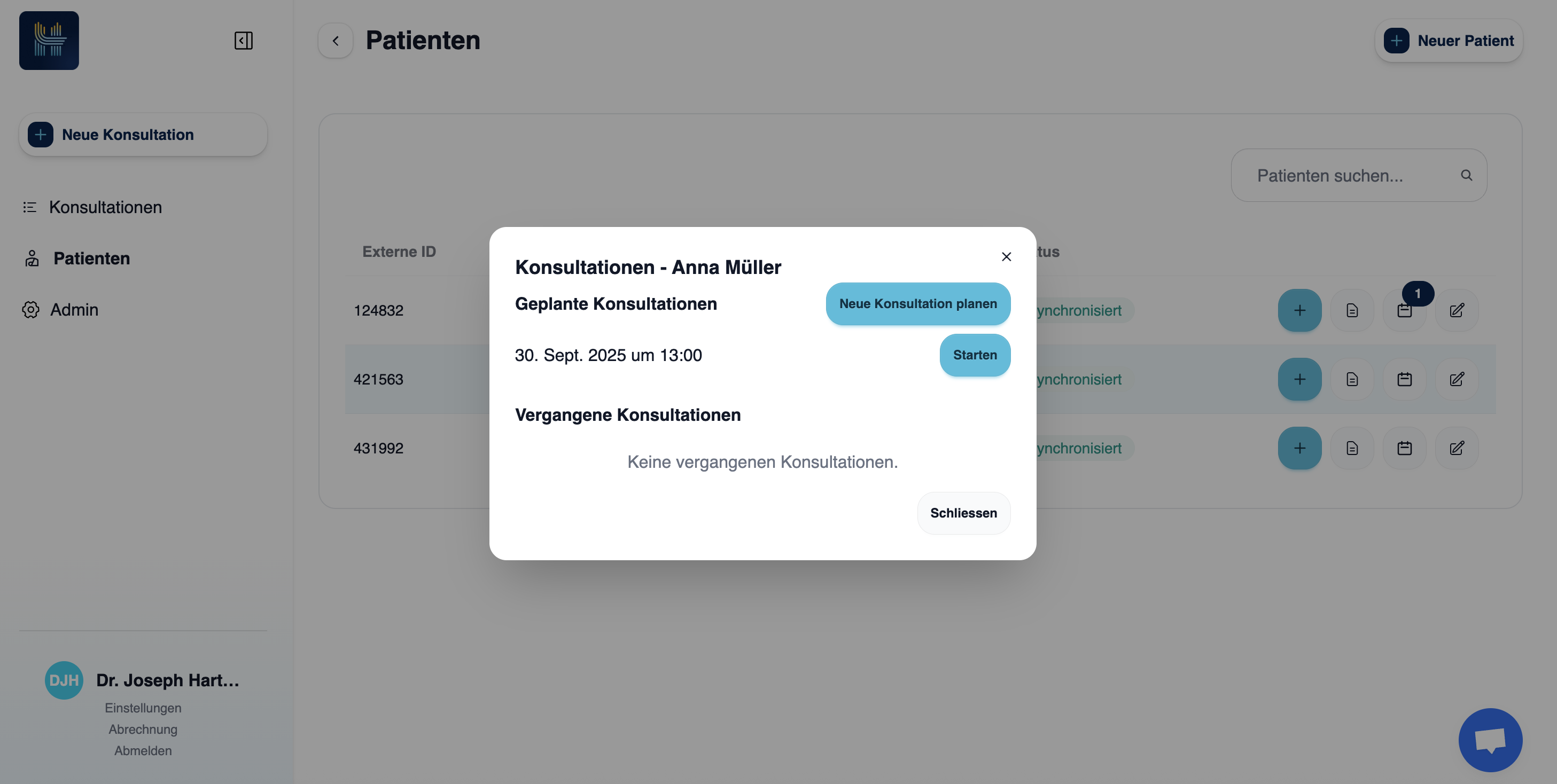
Task: Open calendar icon for patient 124832
Action: coord(1404,310)
